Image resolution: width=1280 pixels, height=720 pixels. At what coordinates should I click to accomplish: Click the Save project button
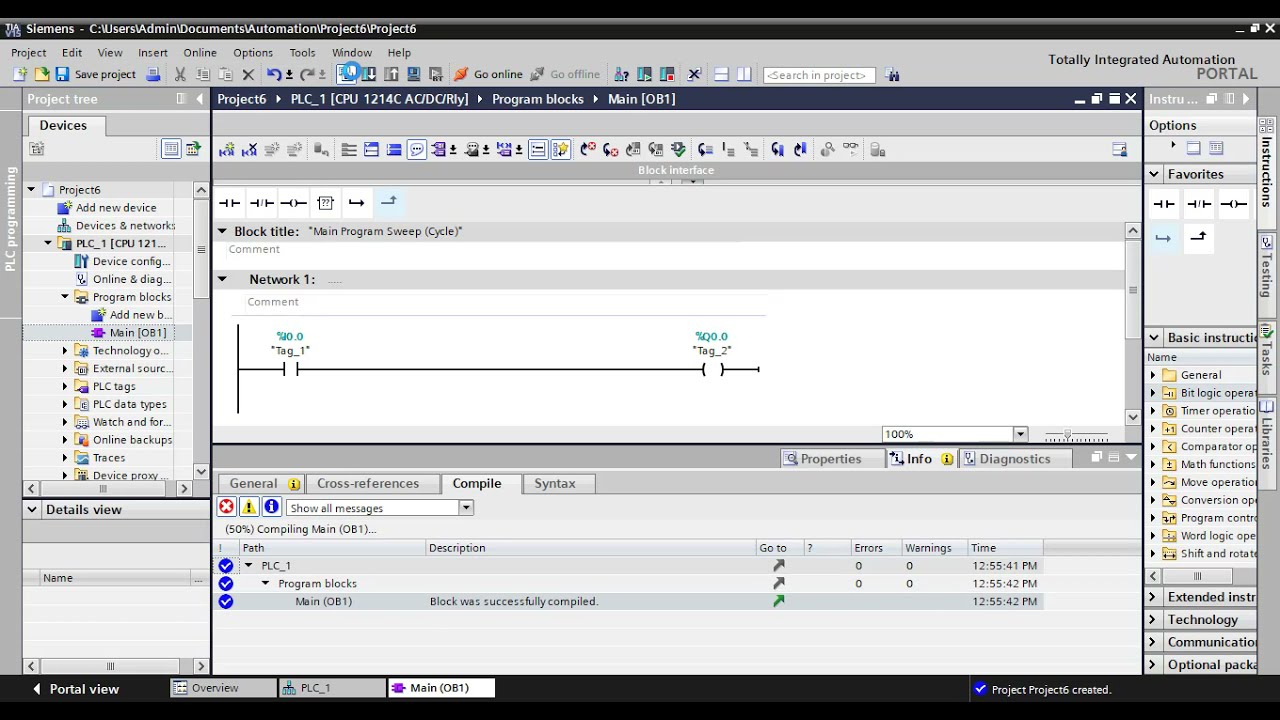96,75
